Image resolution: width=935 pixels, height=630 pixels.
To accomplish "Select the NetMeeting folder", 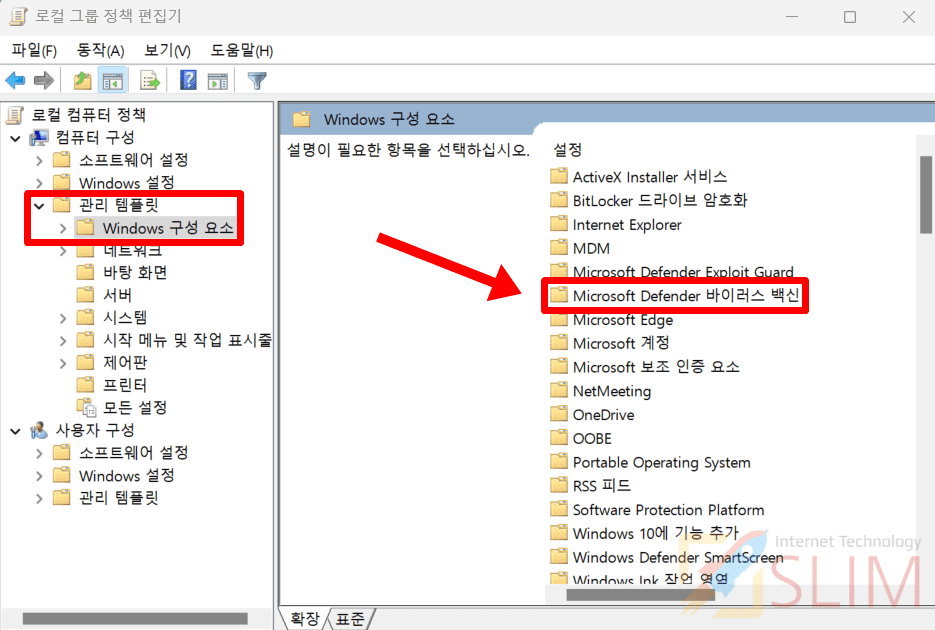I will tap(612, 391).
